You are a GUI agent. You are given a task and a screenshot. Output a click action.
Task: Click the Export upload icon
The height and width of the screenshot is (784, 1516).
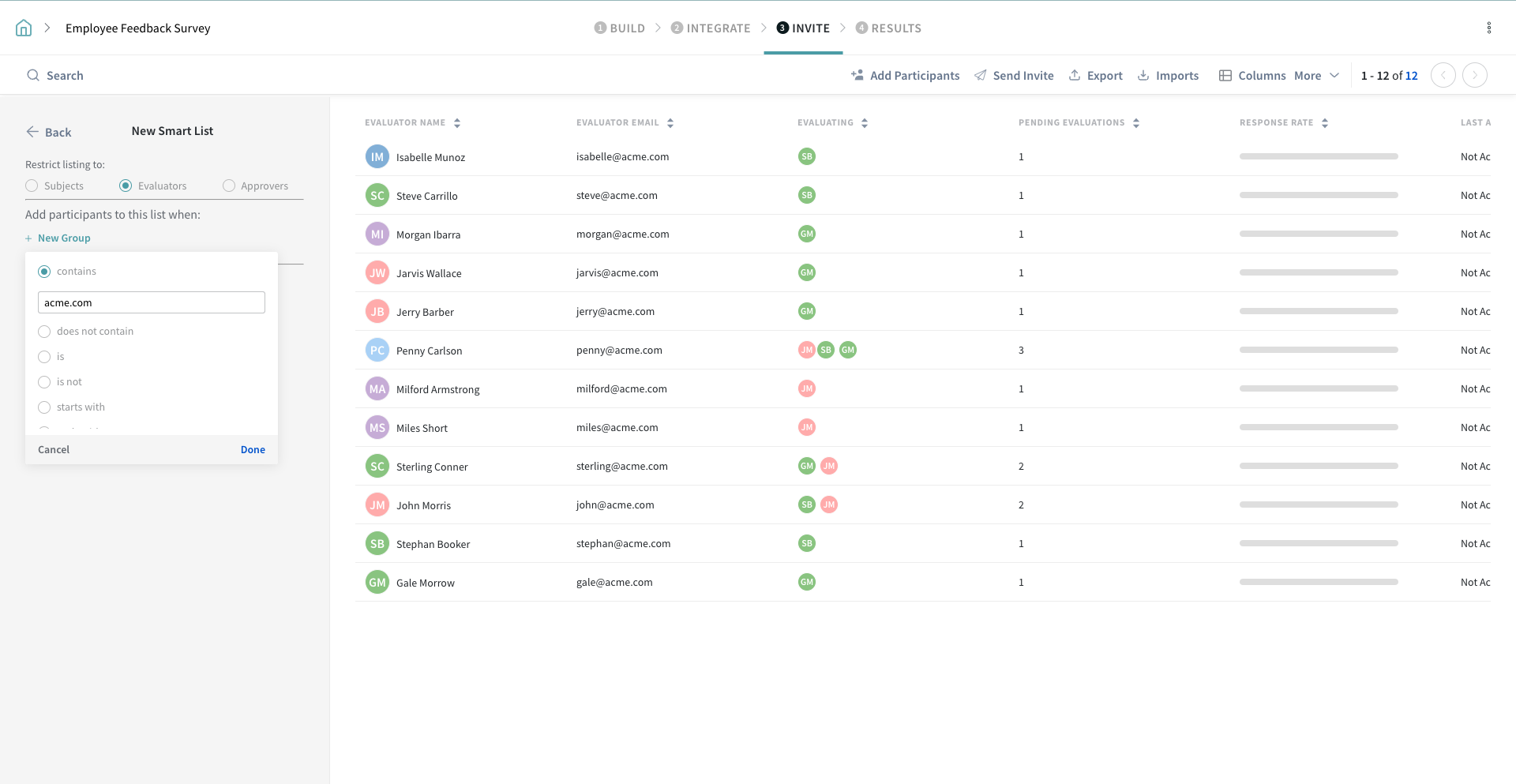tap(1075, 76)
